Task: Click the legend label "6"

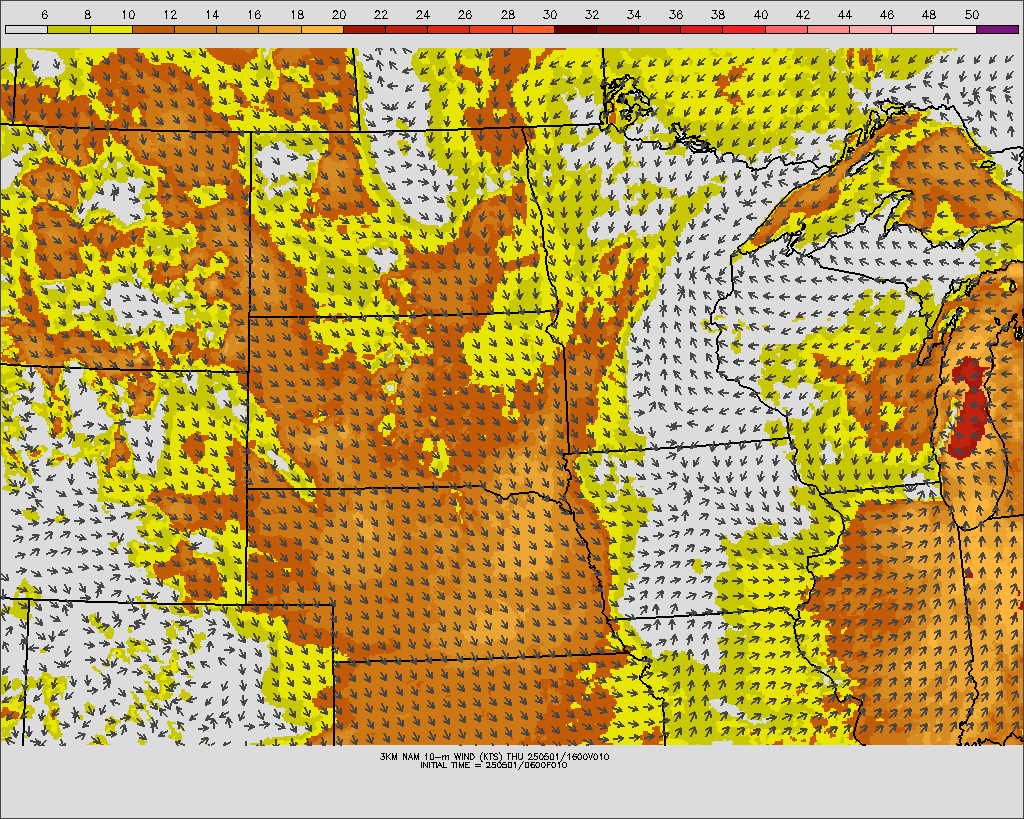Action: (44, 14)
